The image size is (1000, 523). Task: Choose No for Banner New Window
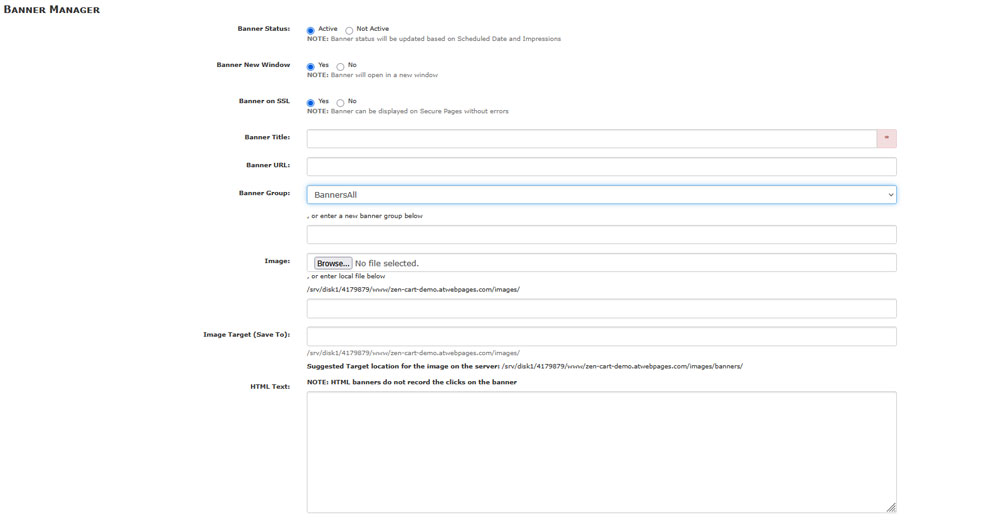point(340,67)
